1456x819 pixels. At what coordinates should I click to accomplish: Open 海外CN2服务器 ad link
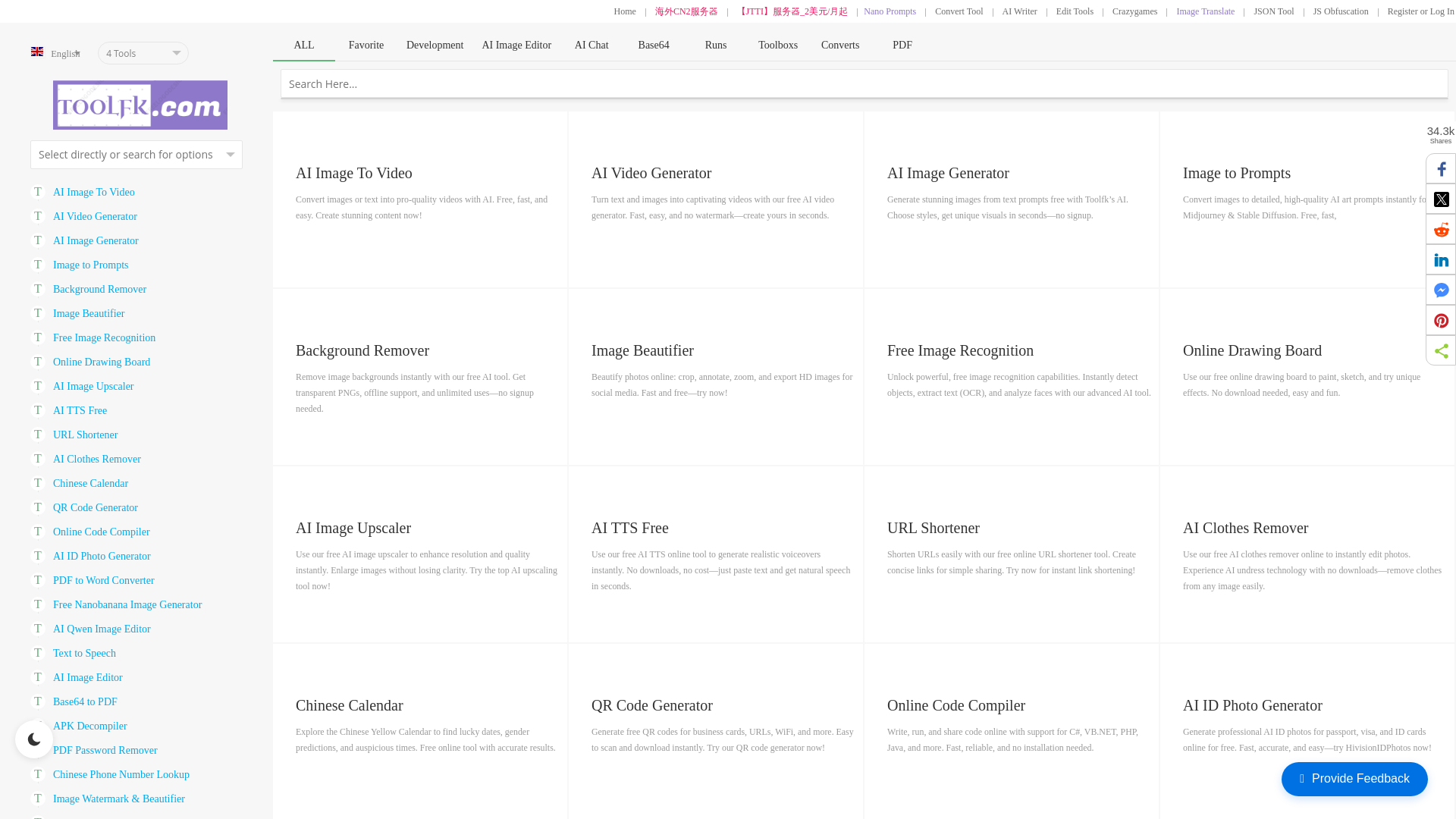point(686,11)
